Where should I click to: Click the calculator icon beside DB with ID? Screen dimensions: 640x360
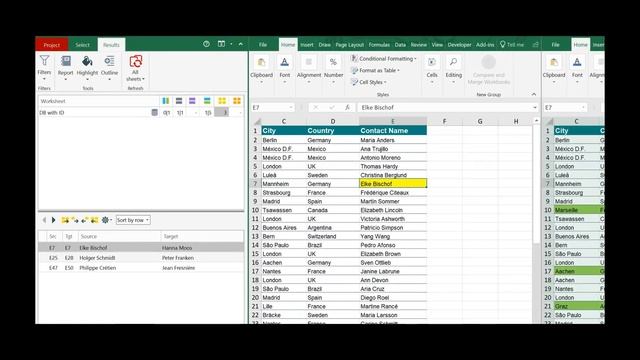point(154,112)
